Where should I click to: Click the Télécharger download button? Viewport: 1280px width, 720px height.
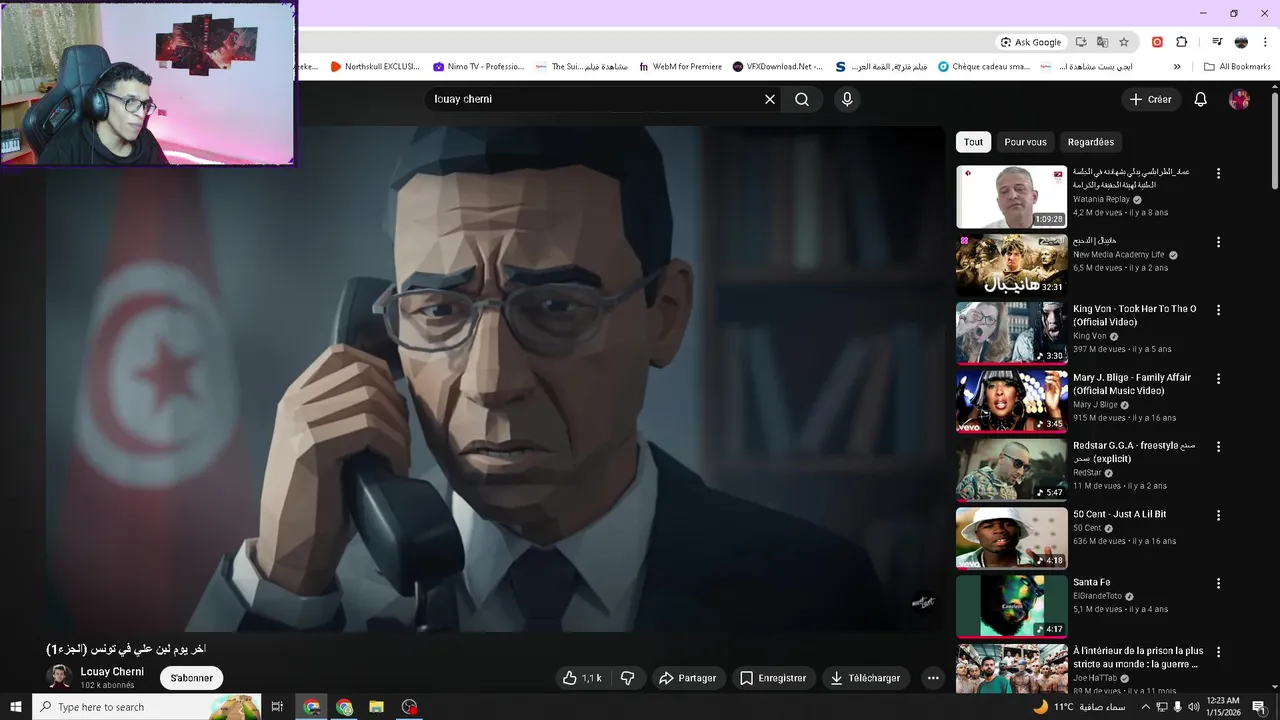(865, 678)
